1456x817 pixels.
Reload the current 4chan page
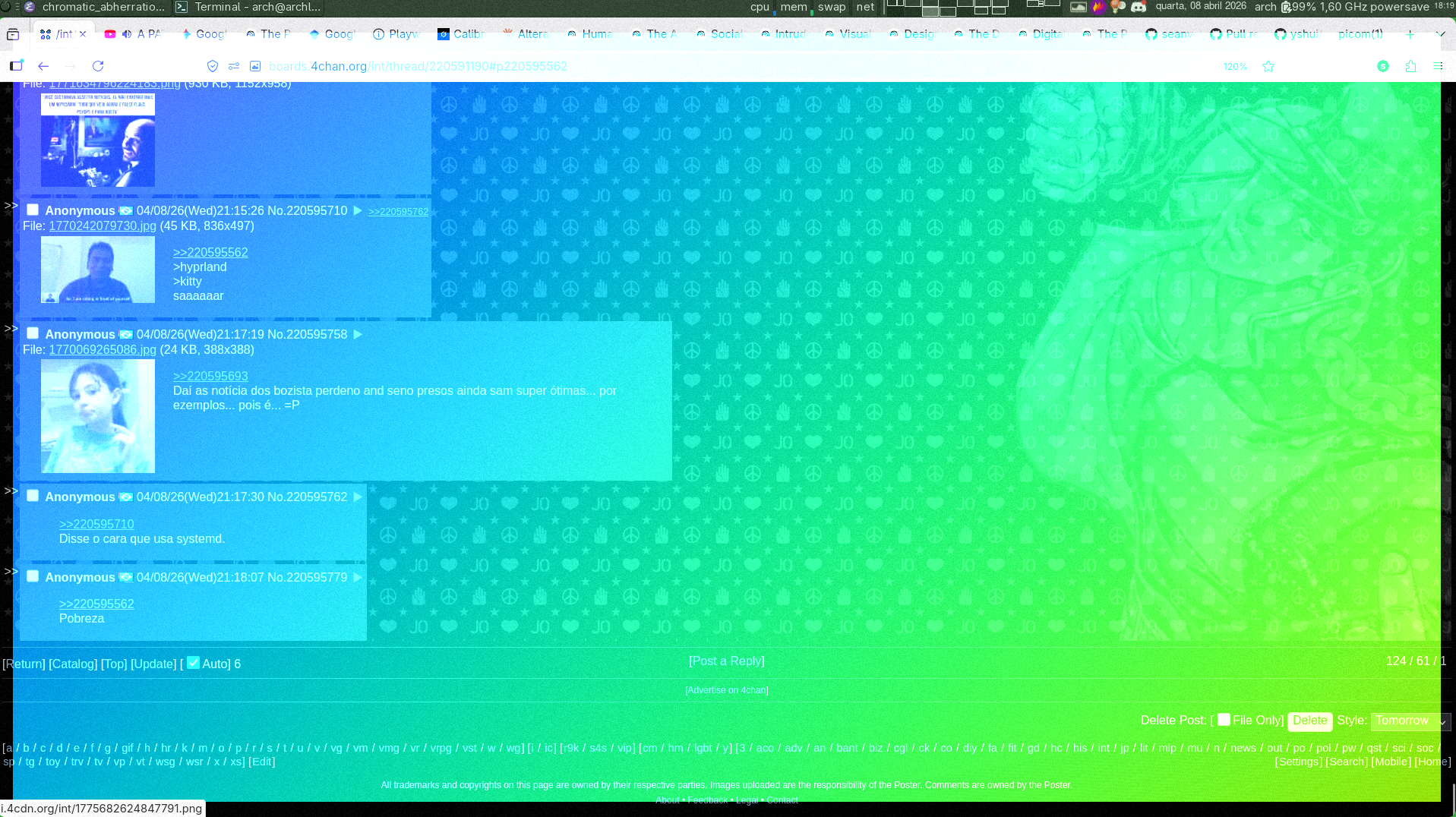[98, 66]
